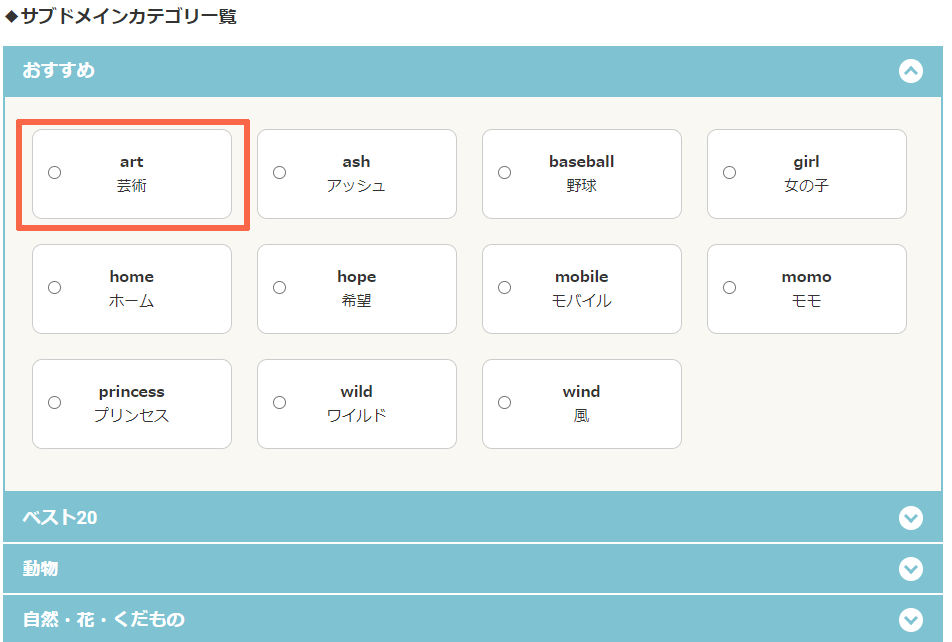Select the art 芸術 radio button
The image size is (952, 642).
pos(55,173)
